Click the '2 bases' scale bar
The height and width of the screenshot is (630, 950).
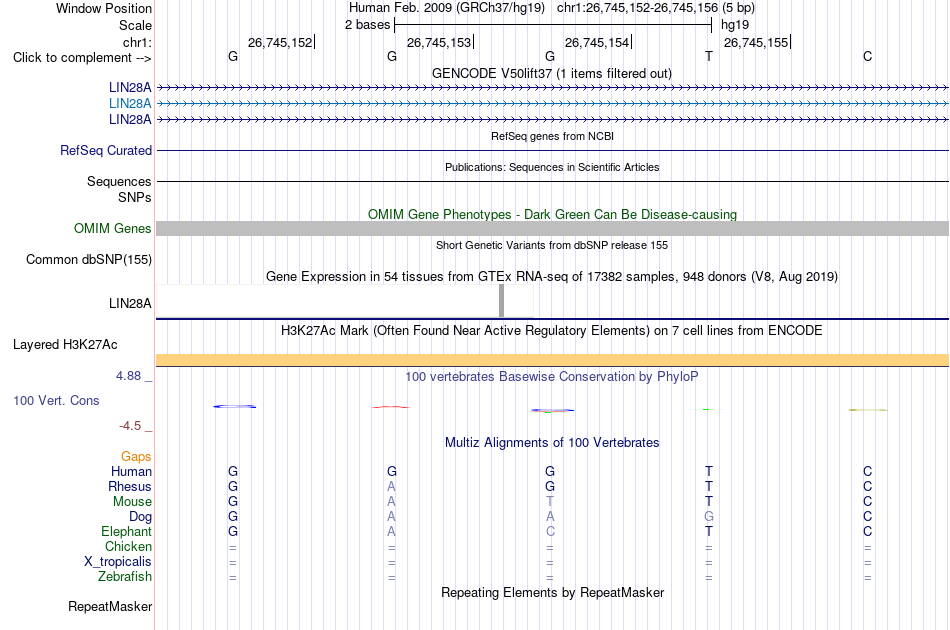pos(553,25)
